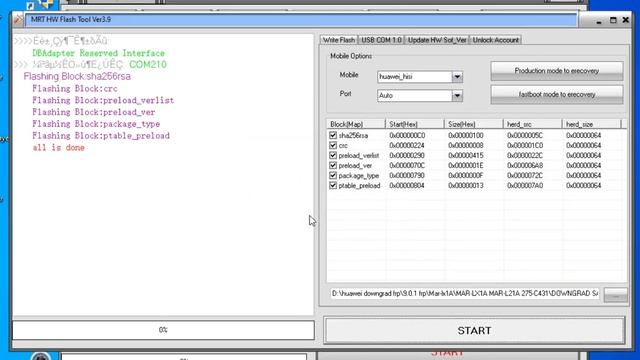The height and width of the screenshot is (360, 640).
Task: Uncheck the crc block checkbox
Action: coord(333,145)
